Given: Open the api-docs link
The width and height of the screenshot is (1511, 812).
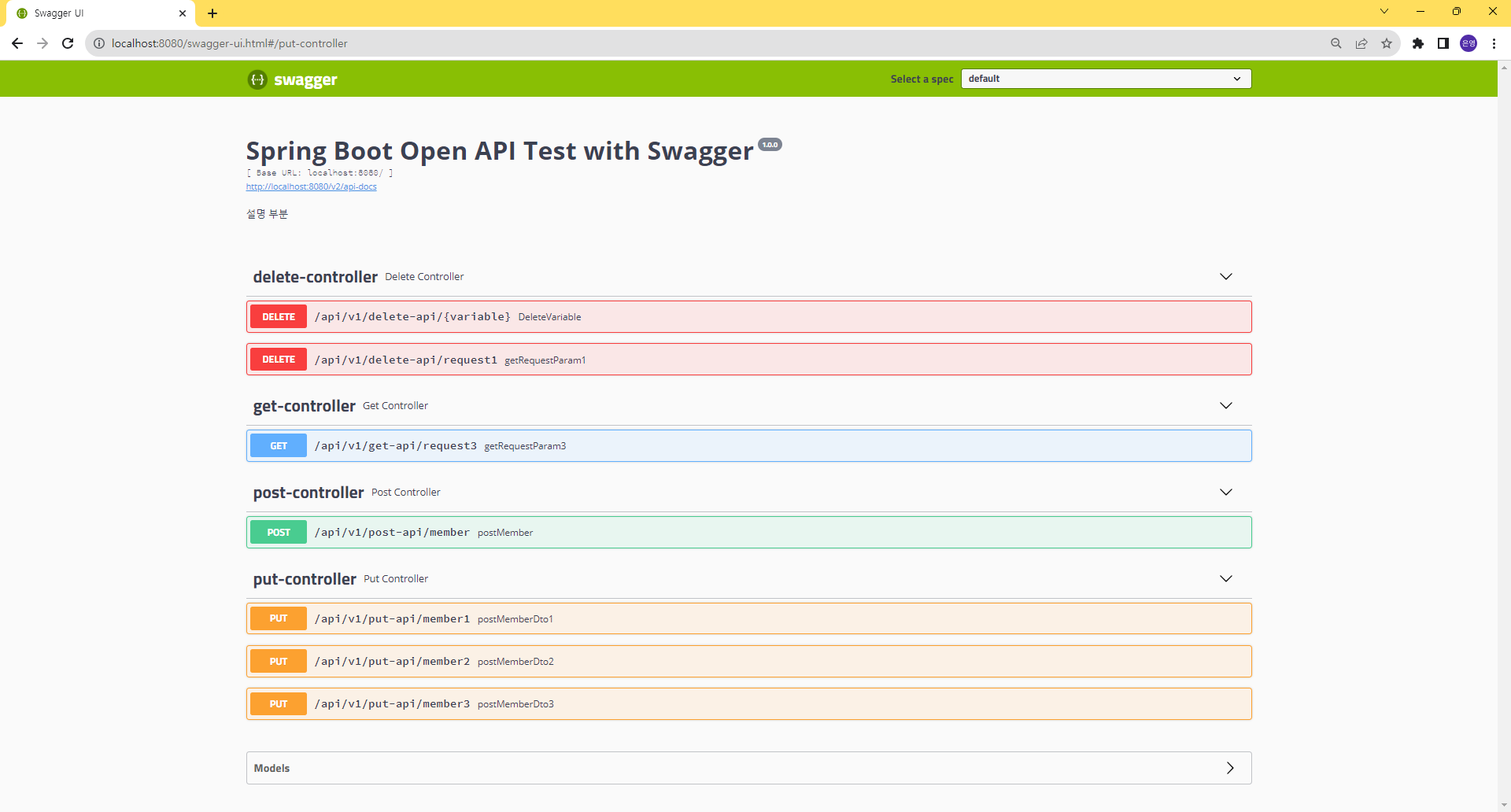Looking at the screenshot, I should point(311,186).
